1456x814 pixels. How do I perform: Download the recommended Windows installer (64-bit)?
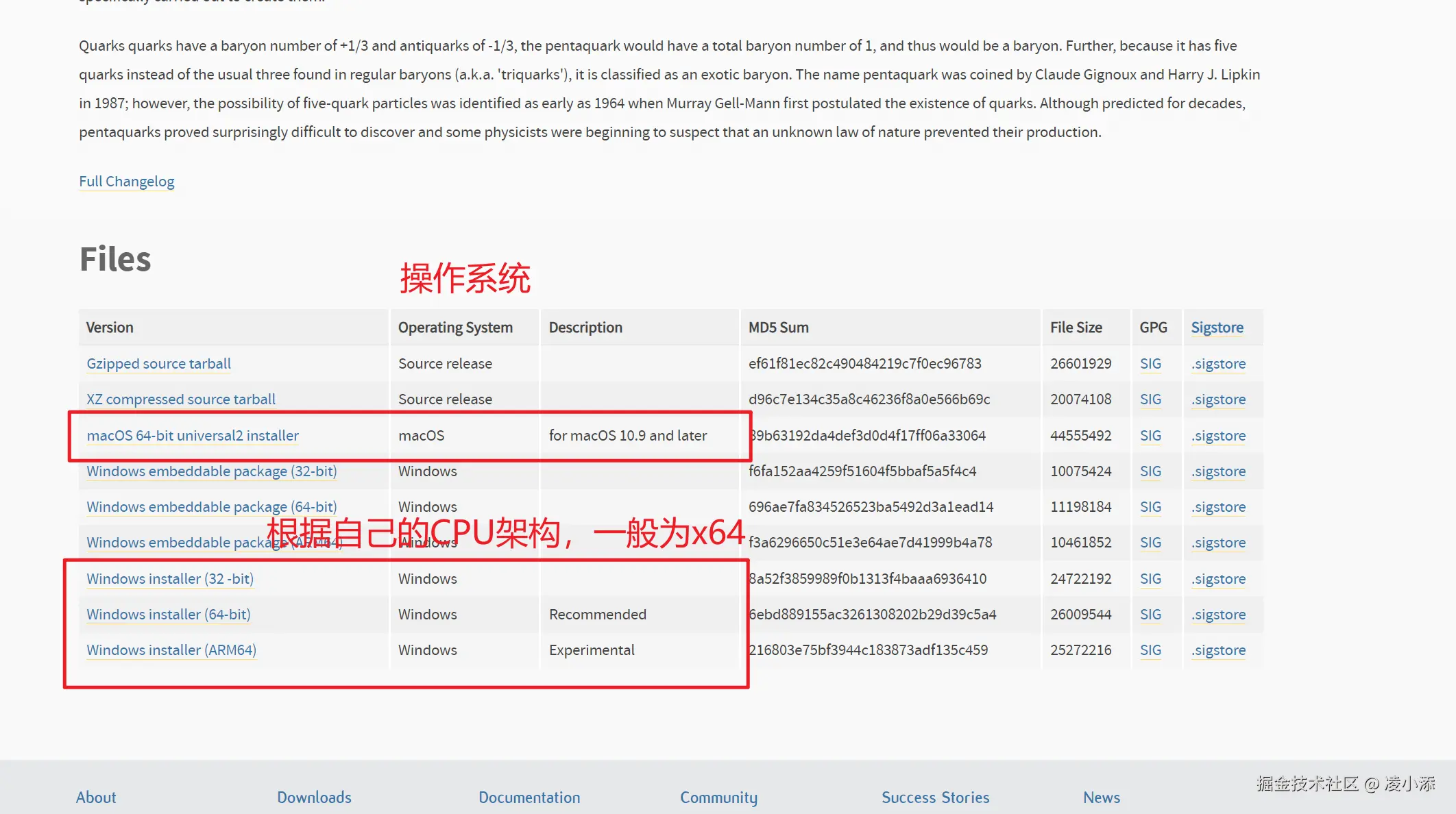pyautogui.click(x=169, y=615)
